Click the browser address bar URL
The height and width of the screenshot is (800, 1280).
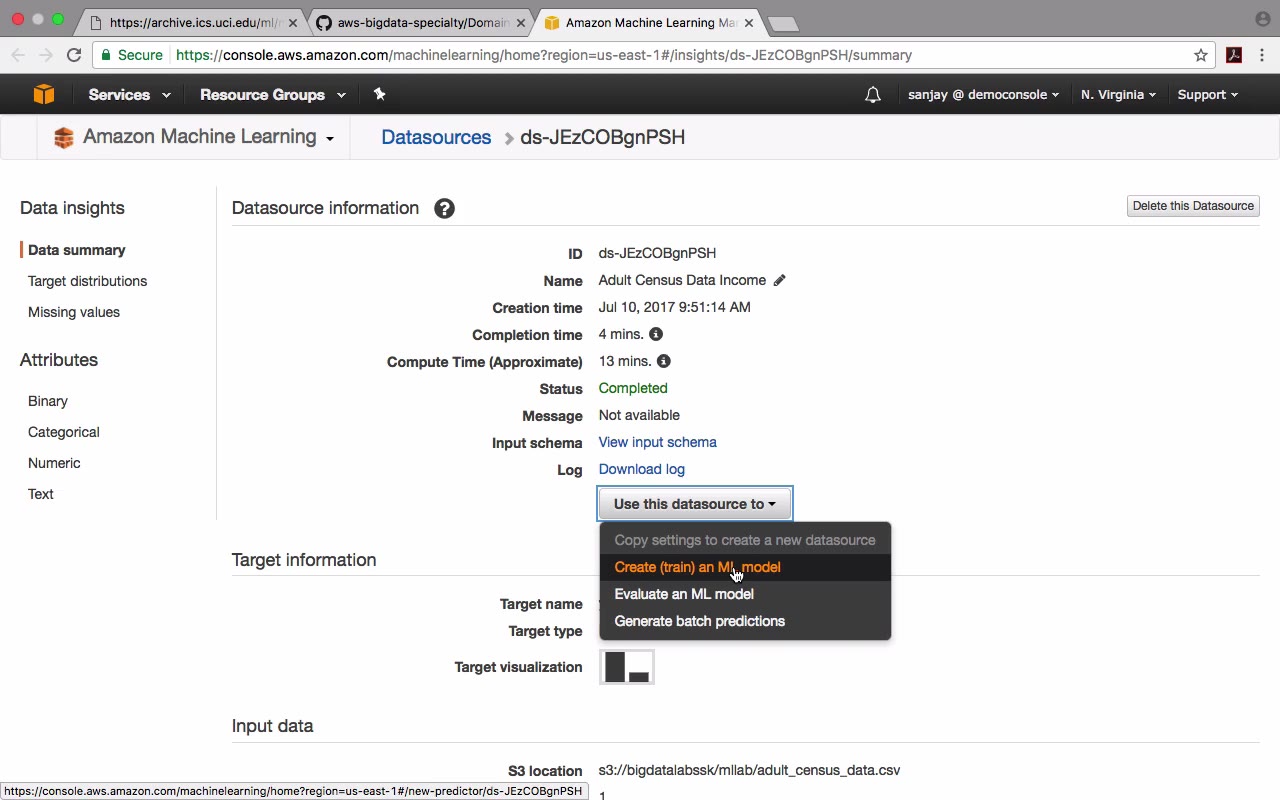pyautogui.click(x=544, y=55)
